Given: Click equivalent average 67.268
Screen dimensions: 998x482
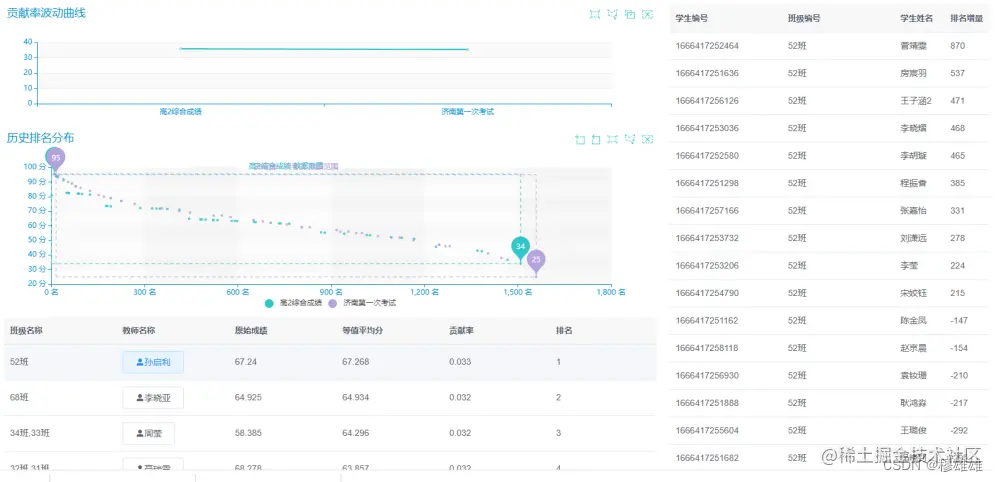Looking at the screenshot, I should pos(355,362).
